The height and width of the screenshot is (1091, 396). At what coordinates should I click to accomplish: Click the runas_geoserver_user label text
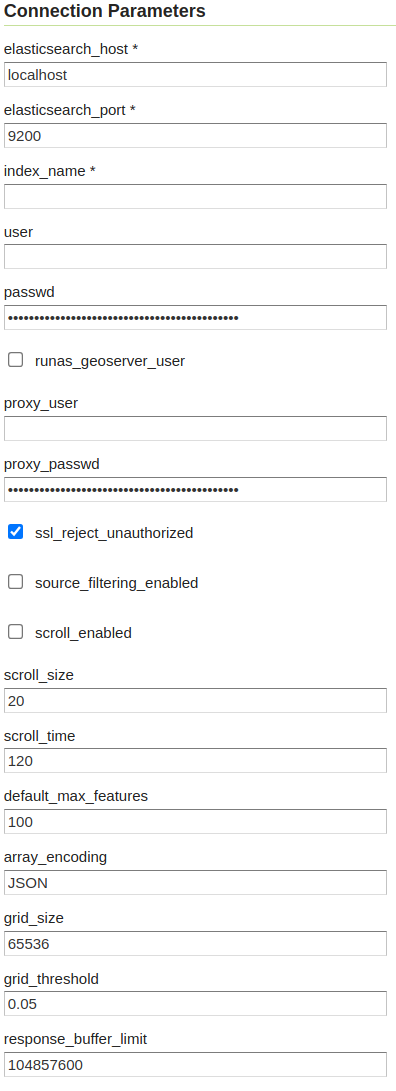(110, 361)
